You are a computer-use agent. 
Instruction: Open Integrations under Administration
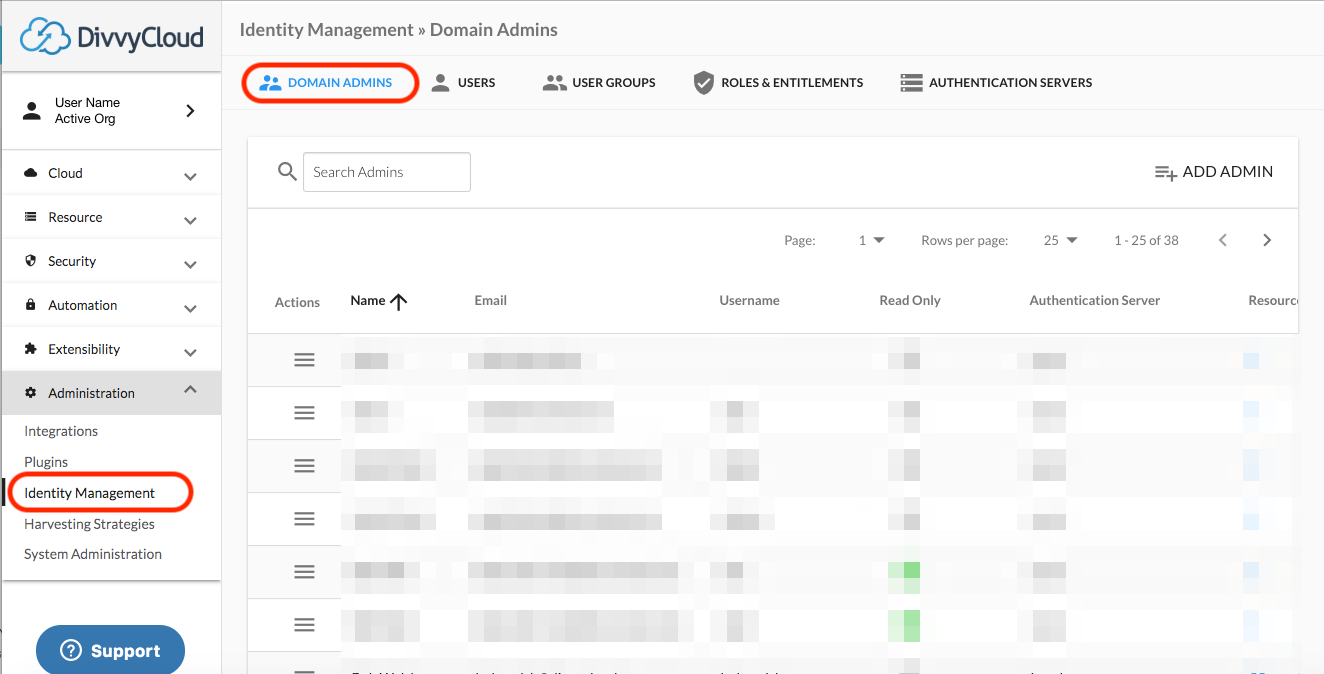pyautogui.click(x=61, y=431)
